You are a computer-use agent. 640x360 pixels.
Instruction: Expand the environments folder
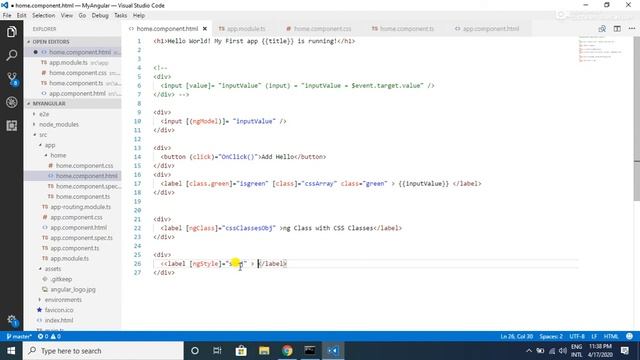[x=72, y=300]
